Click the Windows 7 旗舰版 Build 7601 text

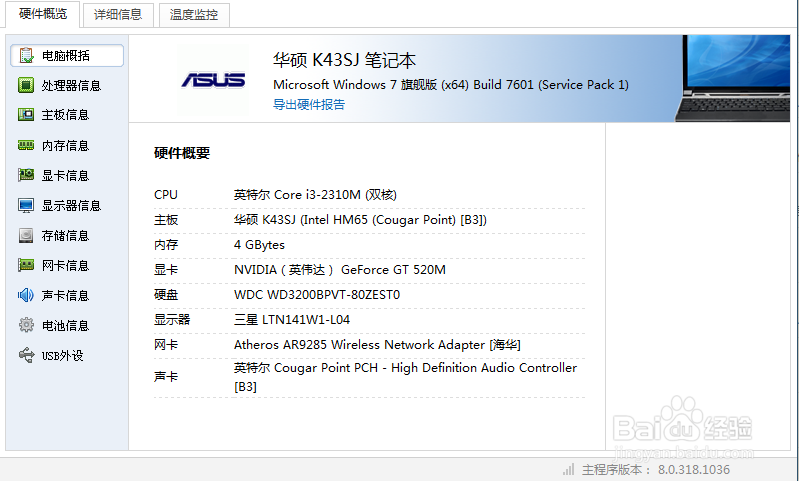pos(451,85)
